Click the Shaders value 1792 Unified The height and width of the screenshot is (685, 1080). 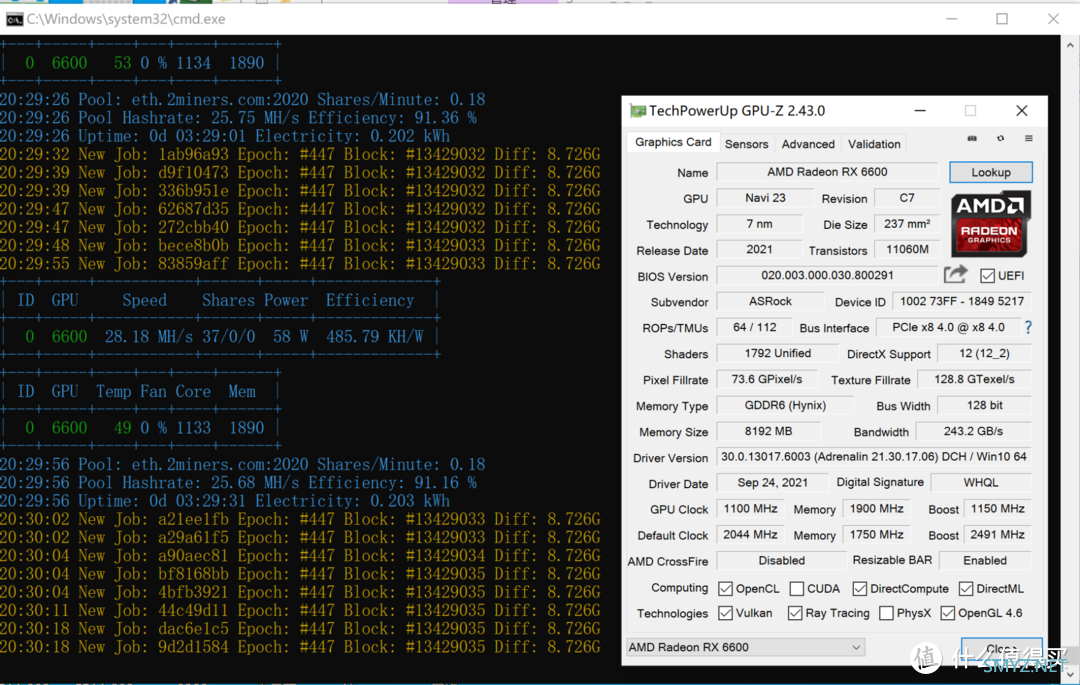pos(778,354)
